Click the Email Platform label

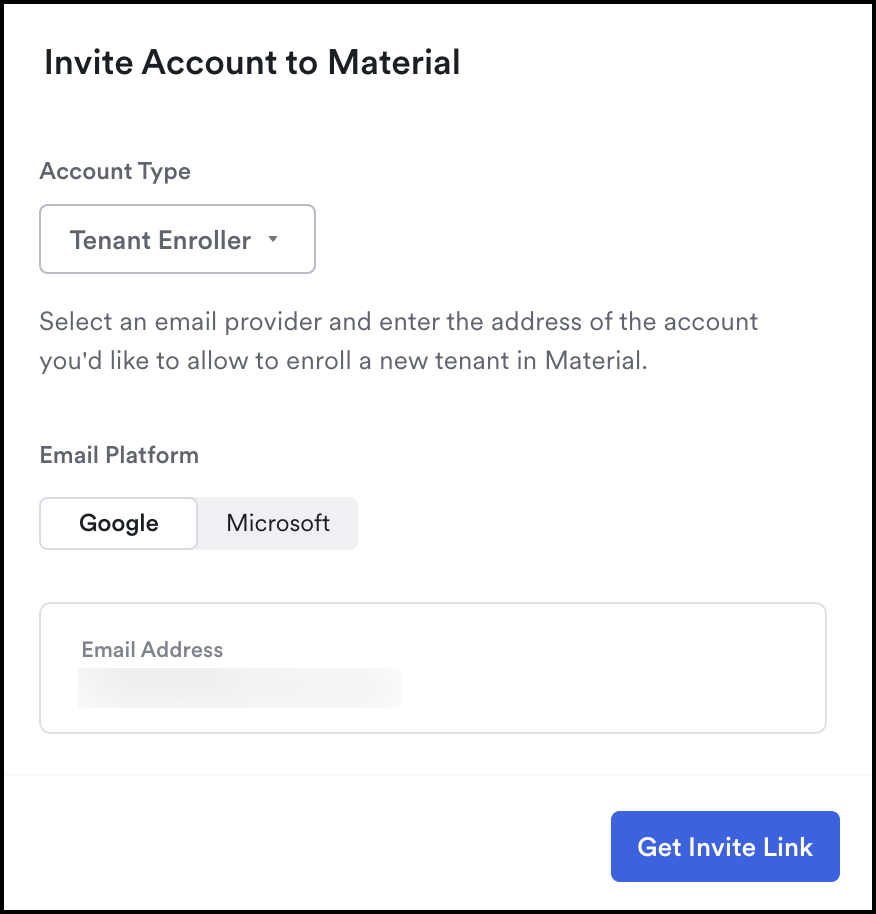click(x=119, y=455)
